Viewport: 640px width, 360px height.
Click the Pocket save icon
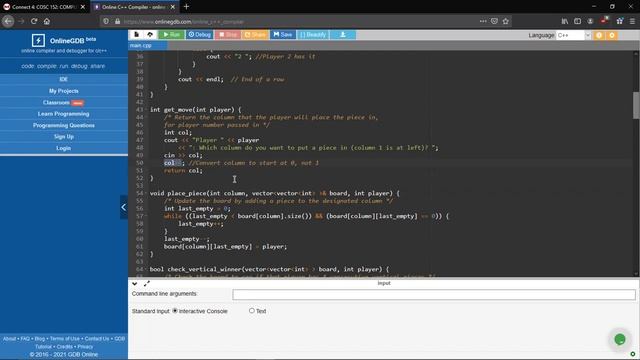pyautogui.click(x=494, y=21)
